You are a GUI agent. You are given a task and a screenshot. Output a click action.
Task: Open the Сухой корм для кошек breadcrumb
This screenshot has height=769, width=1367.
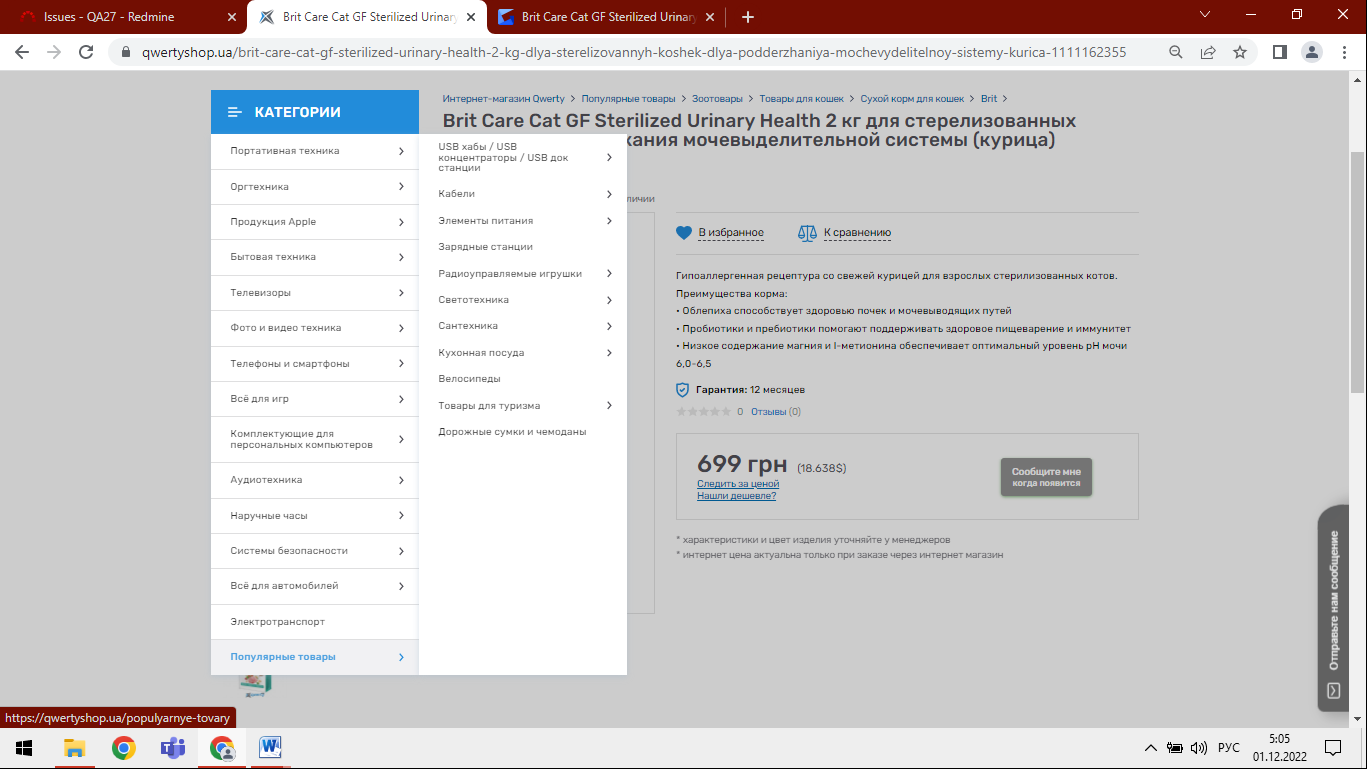(x=912, y=99)
